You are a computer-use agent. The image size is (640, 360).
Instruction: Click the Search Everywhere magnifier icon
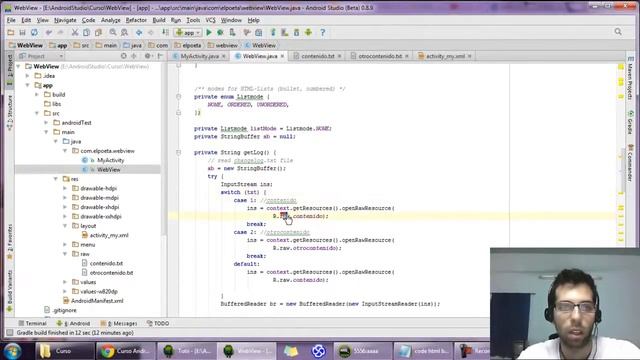pos(618,32)
